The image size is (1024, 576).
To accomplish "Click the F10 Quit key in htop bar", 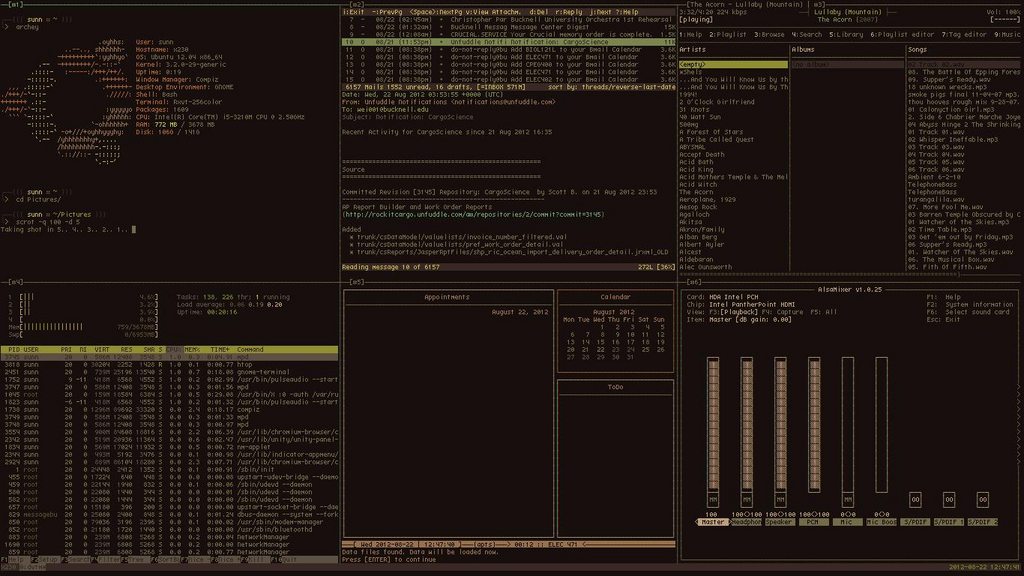I will [283, 560].
